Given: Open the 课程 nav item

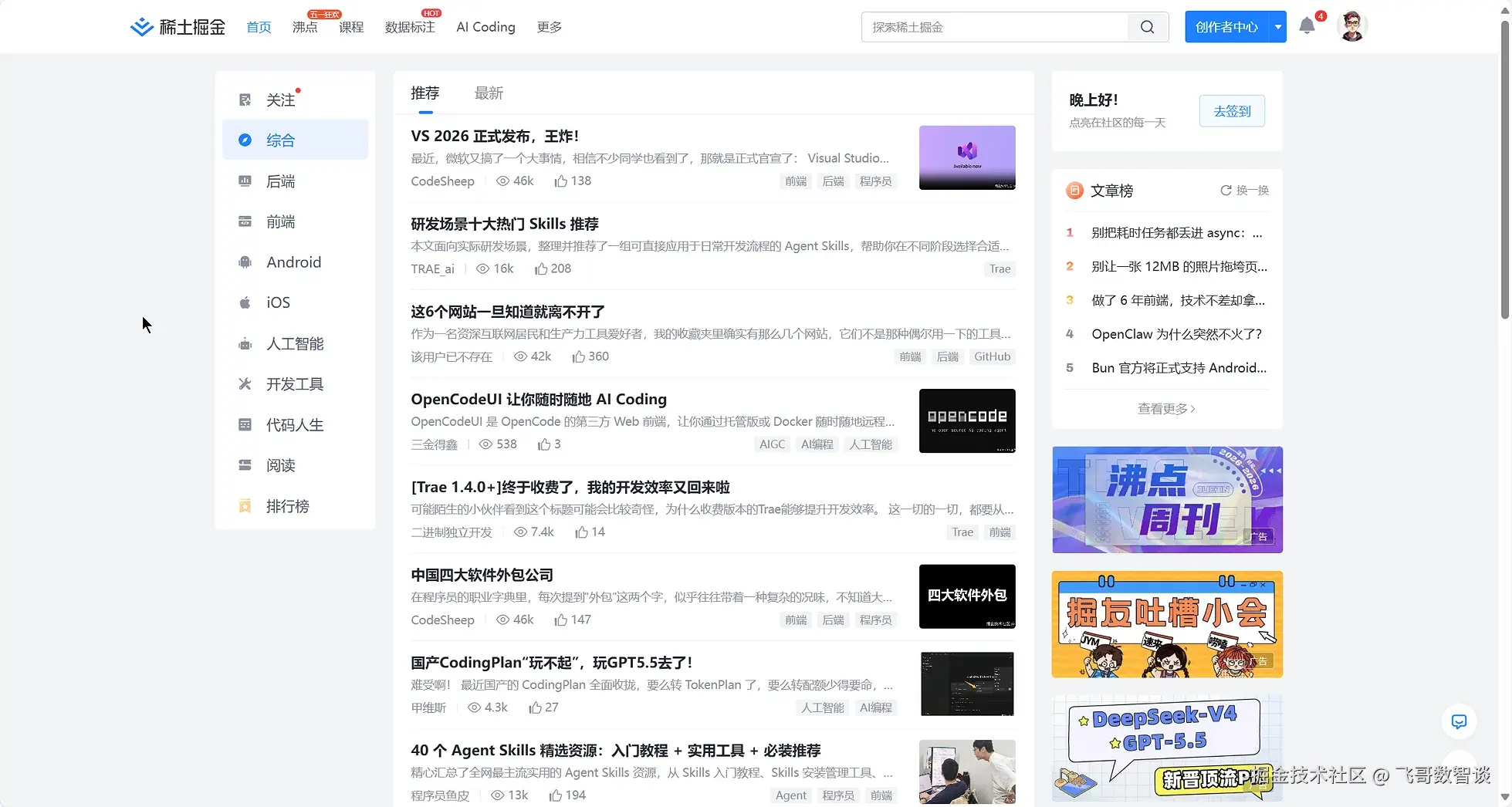Looking at the screenshot, I should [351, 27].
